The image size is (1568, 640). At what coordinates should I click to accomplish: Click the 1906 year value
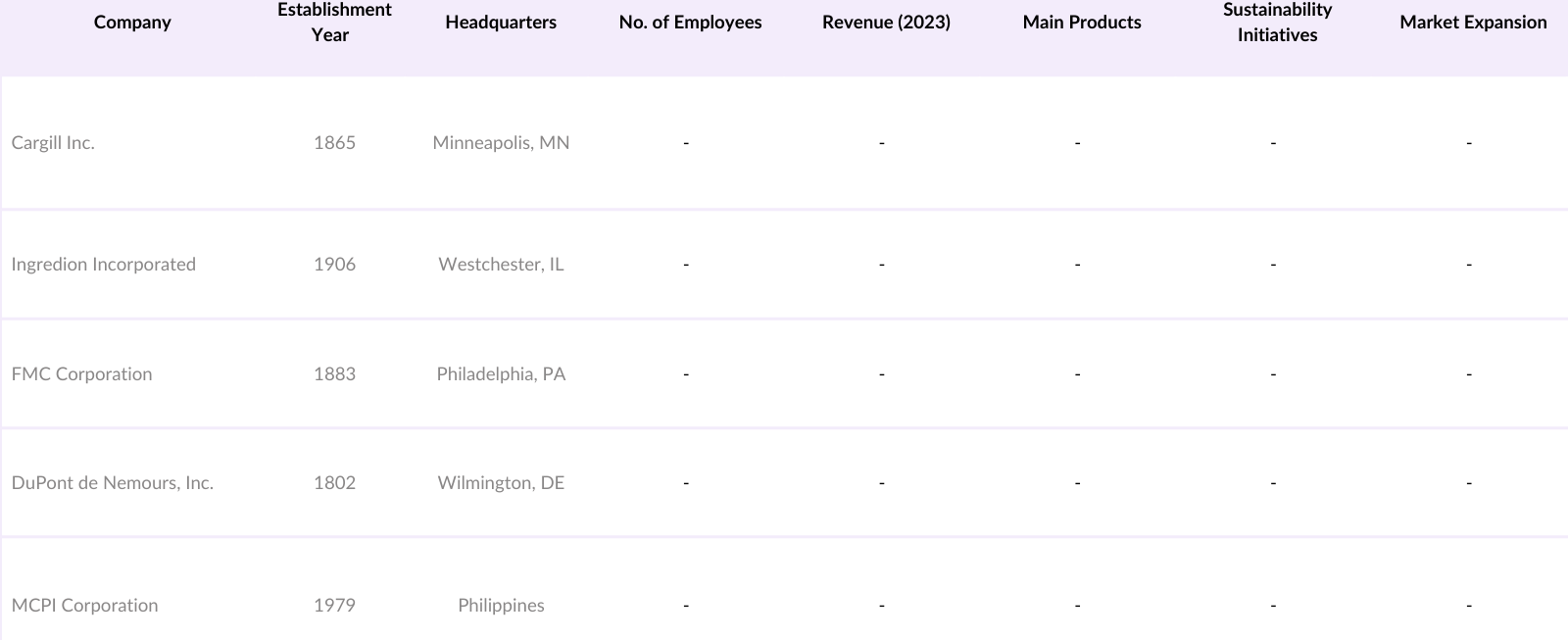pyautogui.click(x=334, y=265)
